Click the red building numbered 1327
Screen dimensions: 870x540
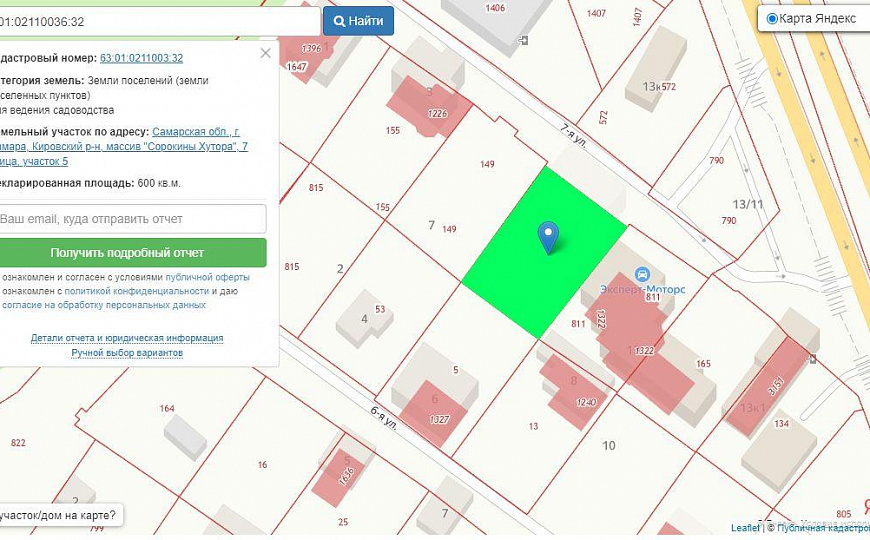(430, 411)
